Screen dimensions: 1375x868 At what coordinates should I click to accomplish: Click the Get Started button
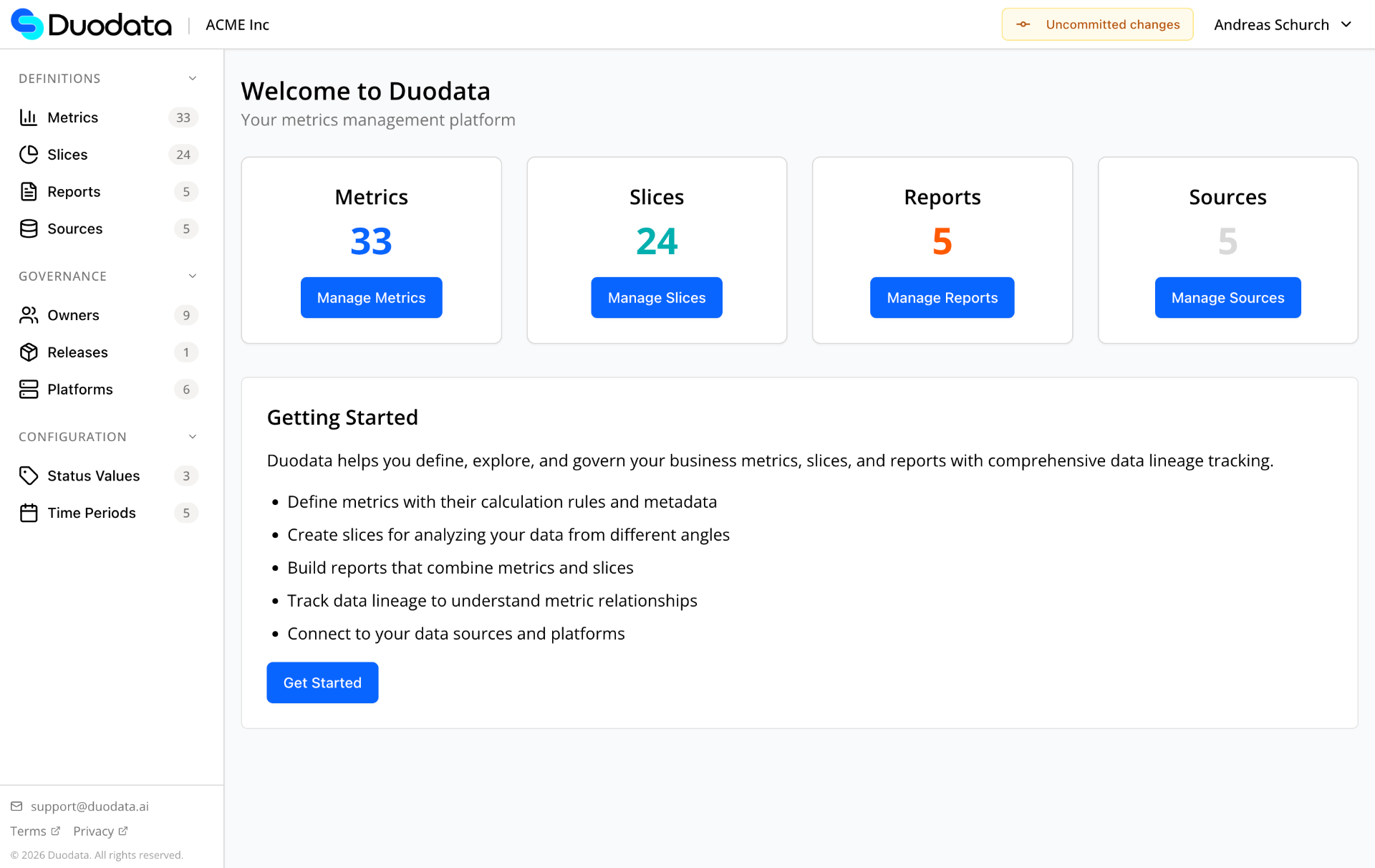pyautogui.click(x=322, y=682)
